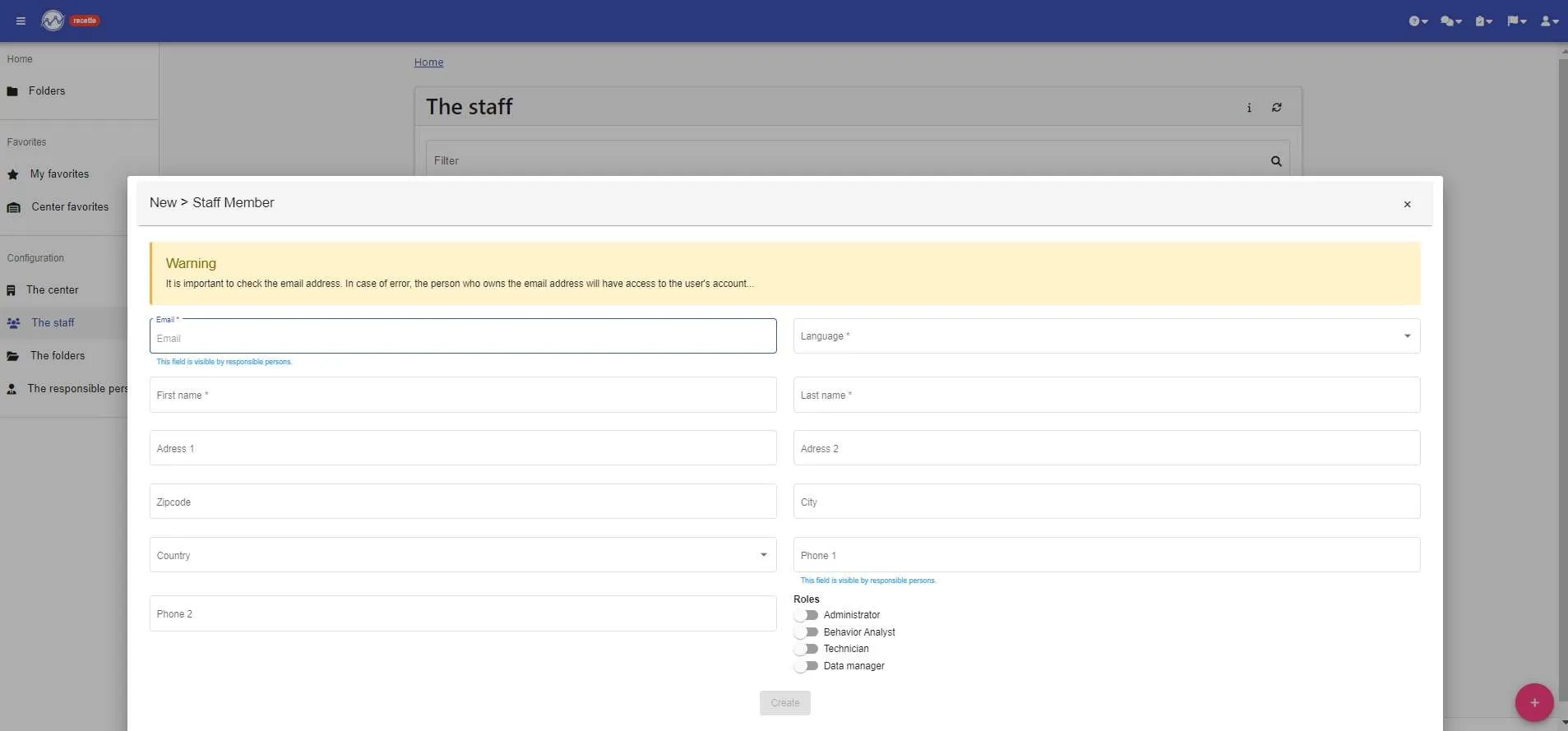
Task: Open the clipboard tasks menu
Action: click(1483, 21)
